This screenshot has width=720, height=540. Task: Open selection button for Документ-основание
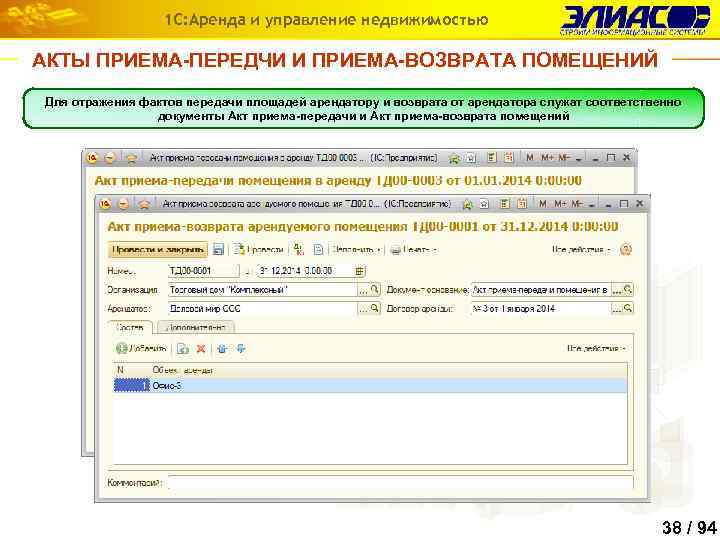click(617, 290)
